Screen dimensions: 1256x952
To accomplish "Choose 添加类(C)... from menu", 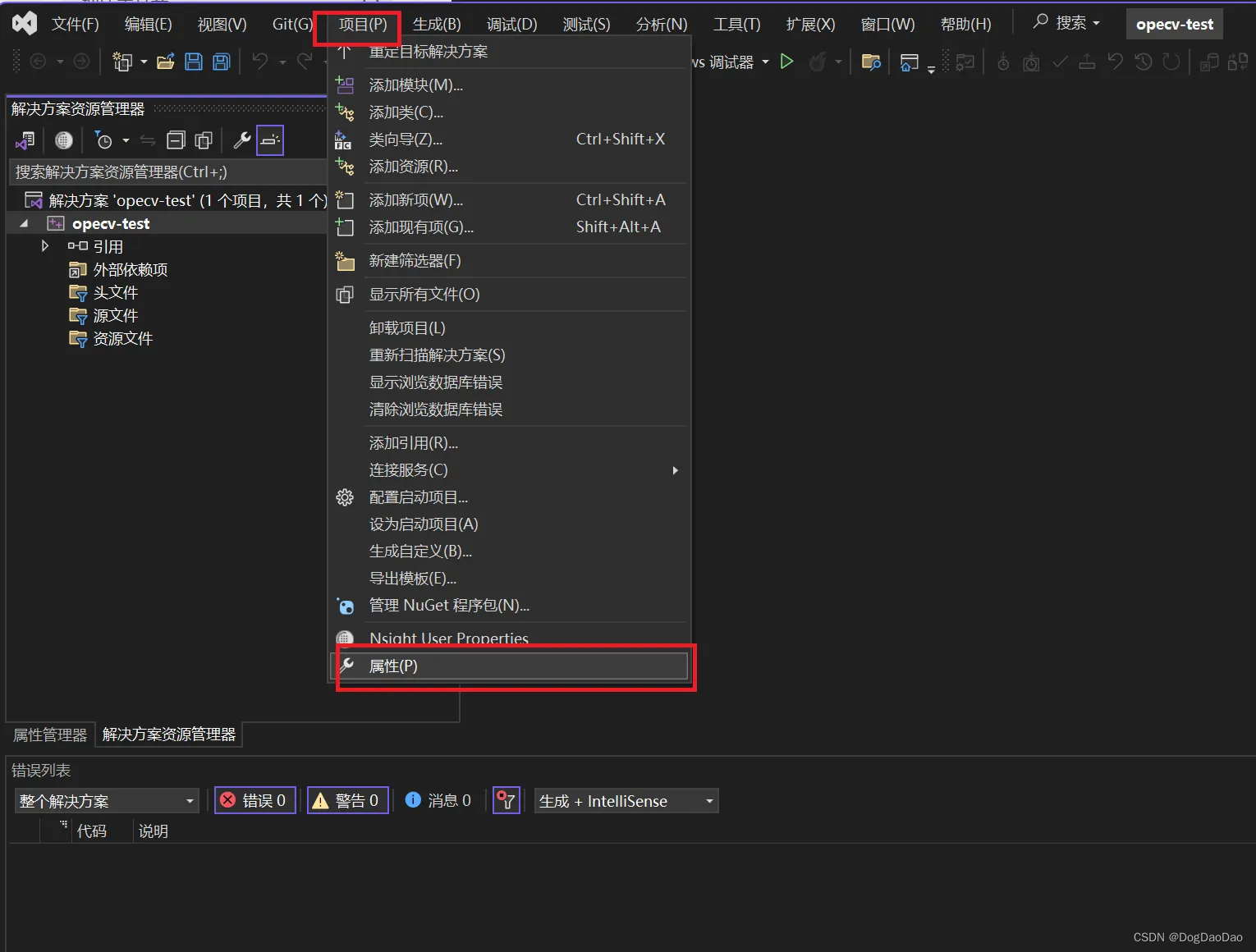I will [x=509, y=112].
